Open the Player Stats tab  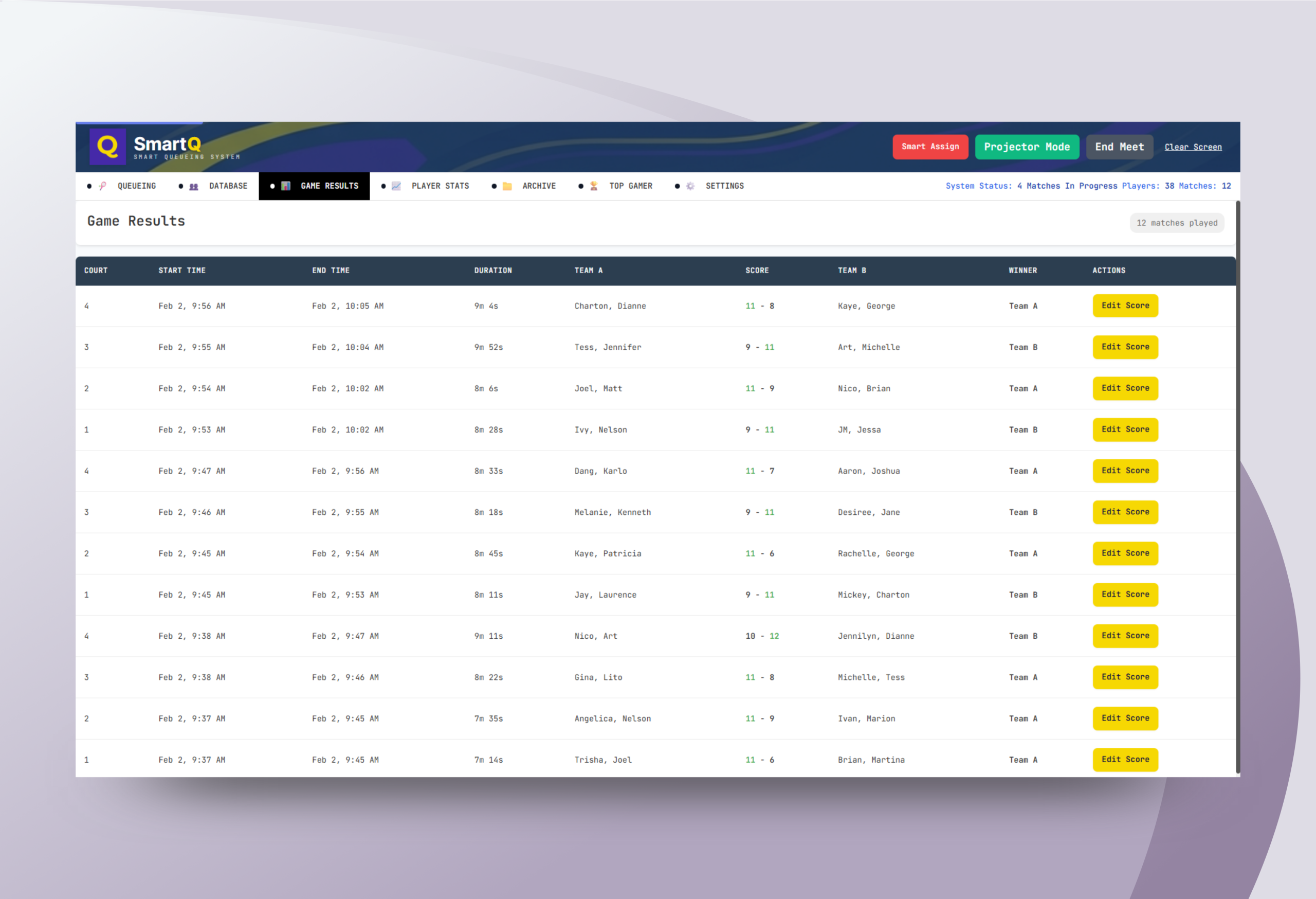(440, 186)
